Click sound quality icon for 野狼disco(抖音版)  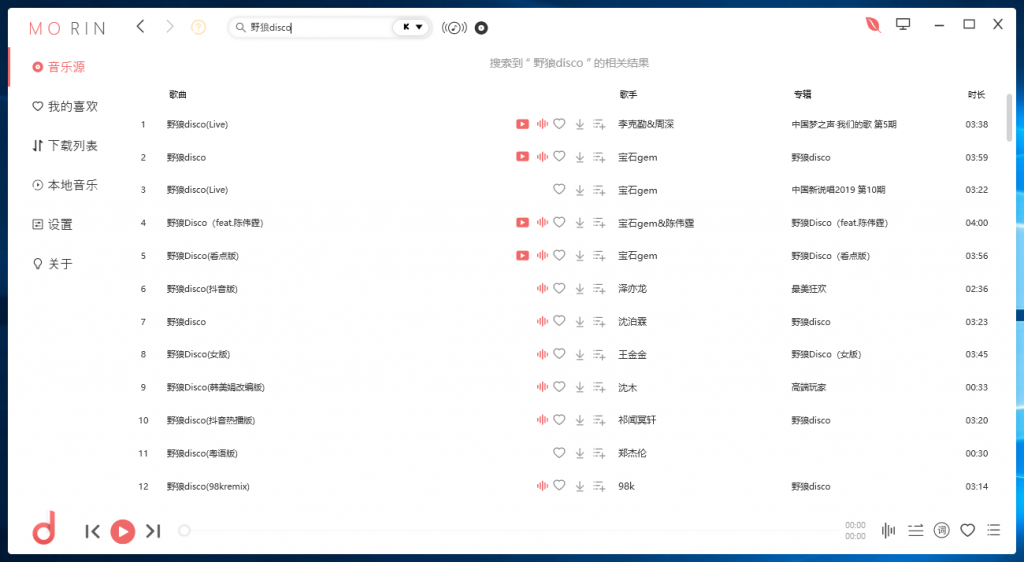point(542,289)
